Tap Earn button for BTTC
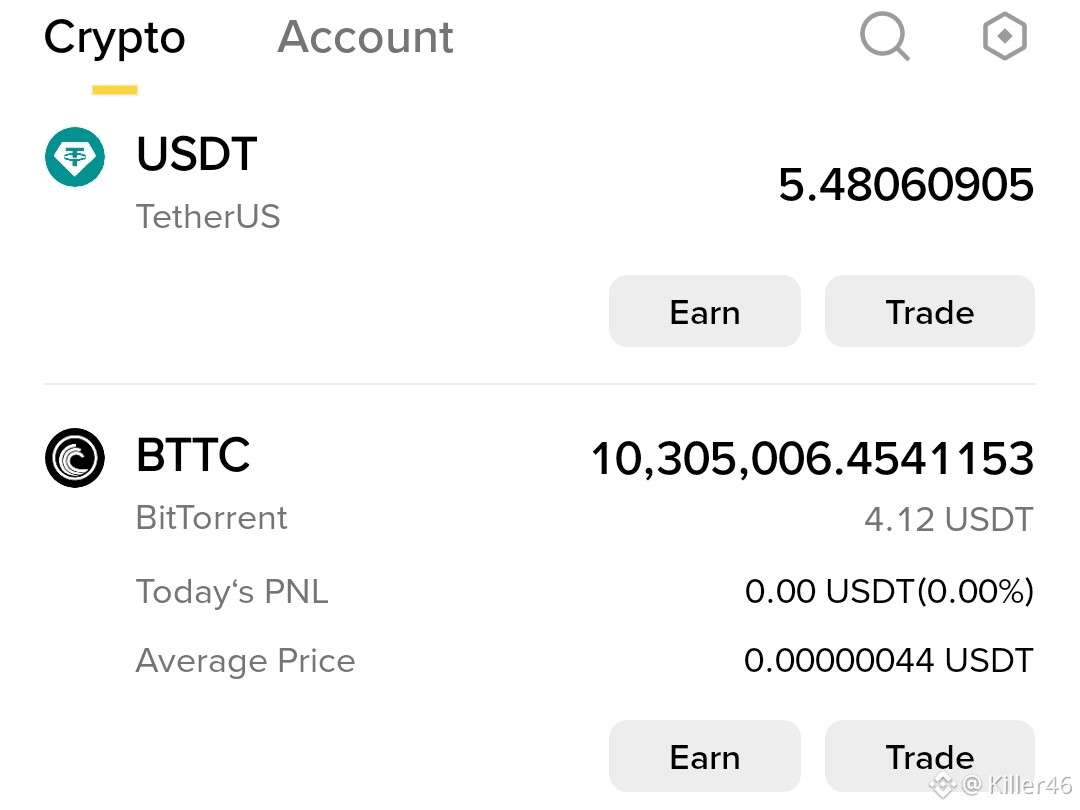The width and height of the screenshot is (1080, 810). pos(705,756)
